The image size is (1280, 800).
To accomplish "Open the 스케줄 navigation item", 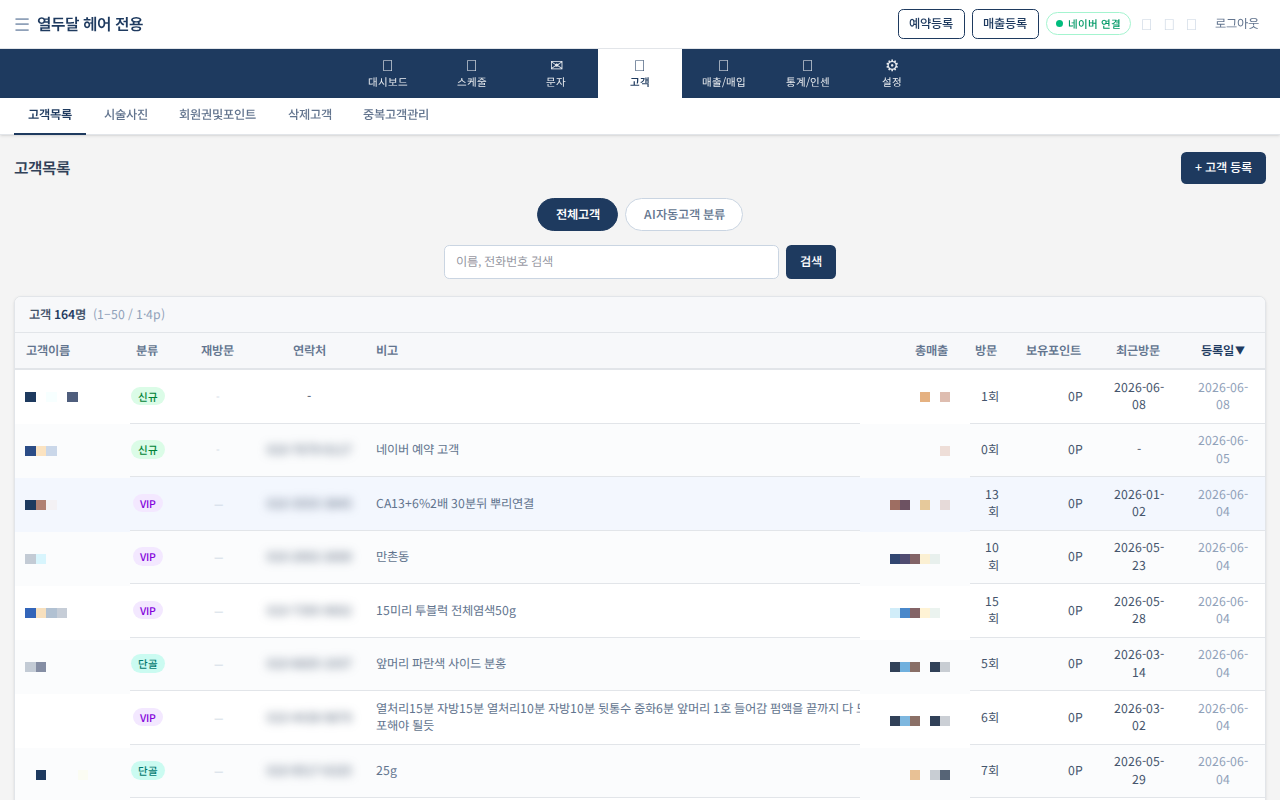I will tap(472, 73).
